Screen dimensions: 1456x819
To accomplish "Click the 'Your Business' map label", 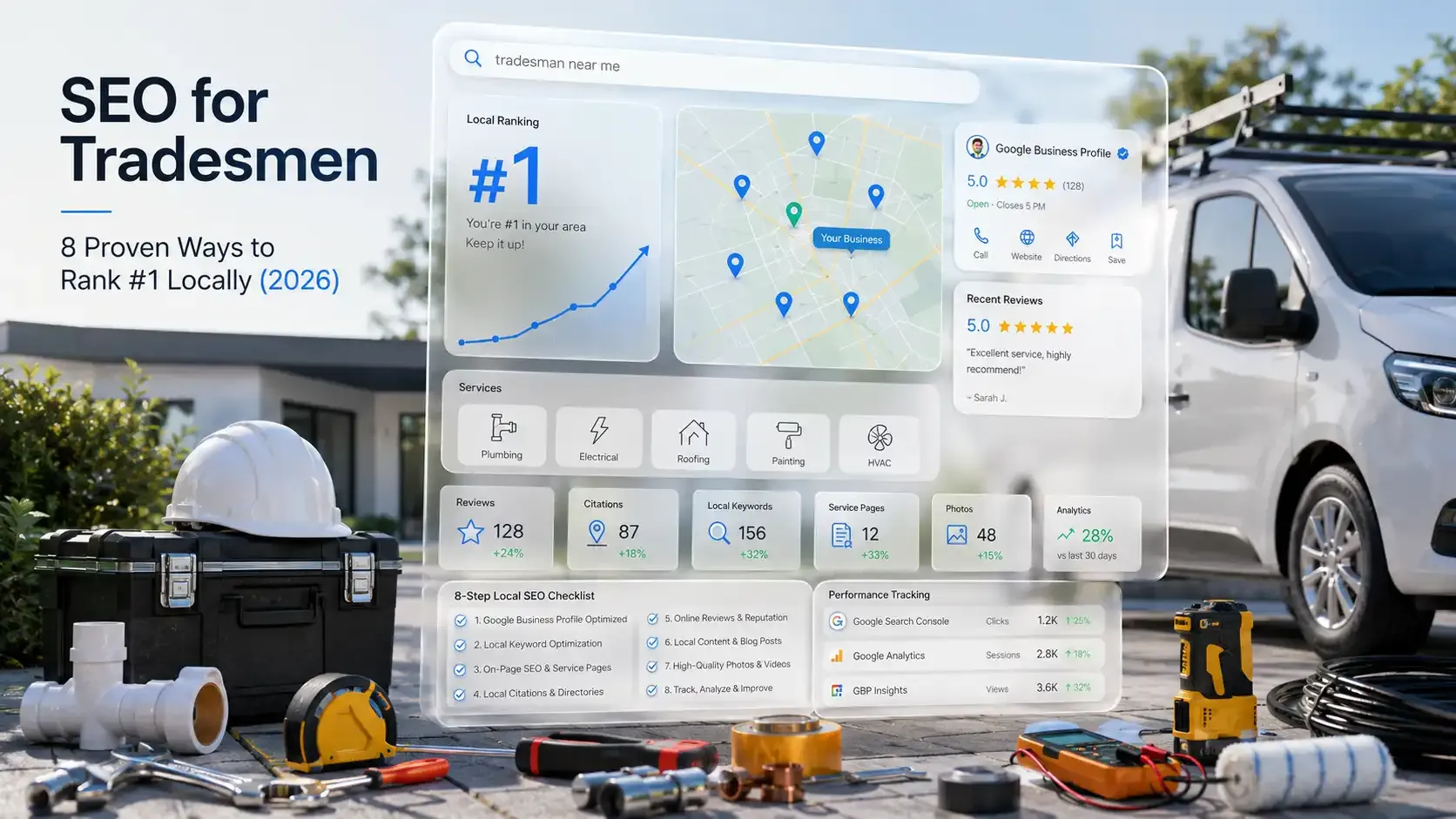I will point(852,238).
